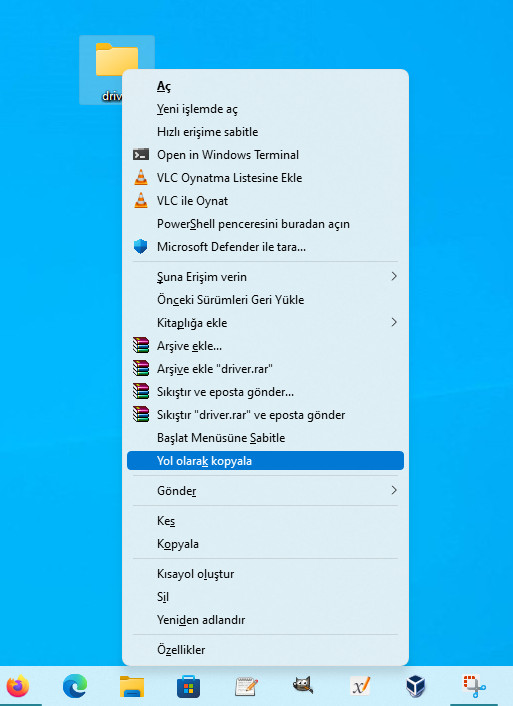Open VirtualBox from the taskbar

[417, 687]
